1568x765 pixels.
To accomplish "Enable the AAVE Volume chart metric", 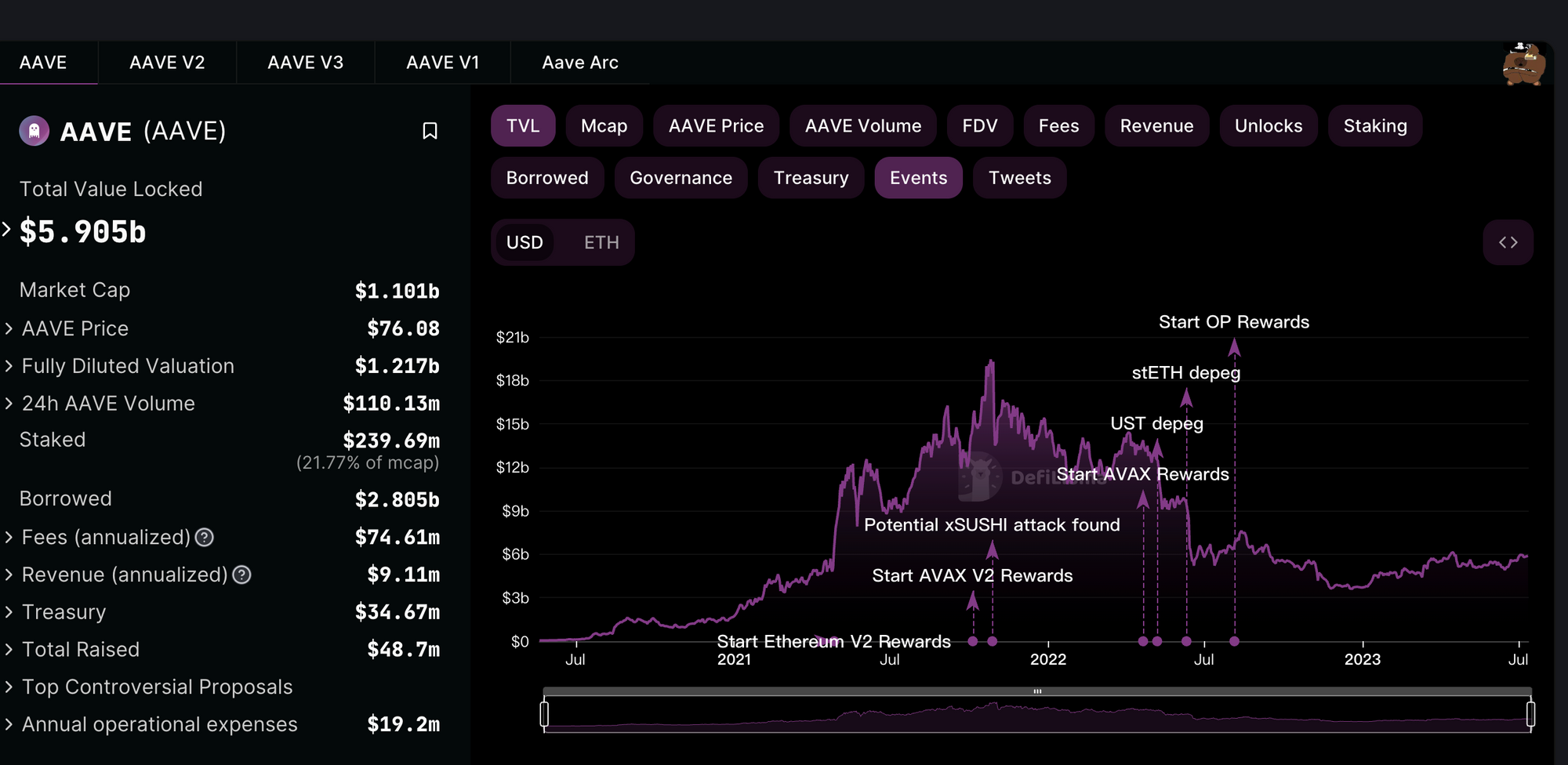I will [862, 126].
